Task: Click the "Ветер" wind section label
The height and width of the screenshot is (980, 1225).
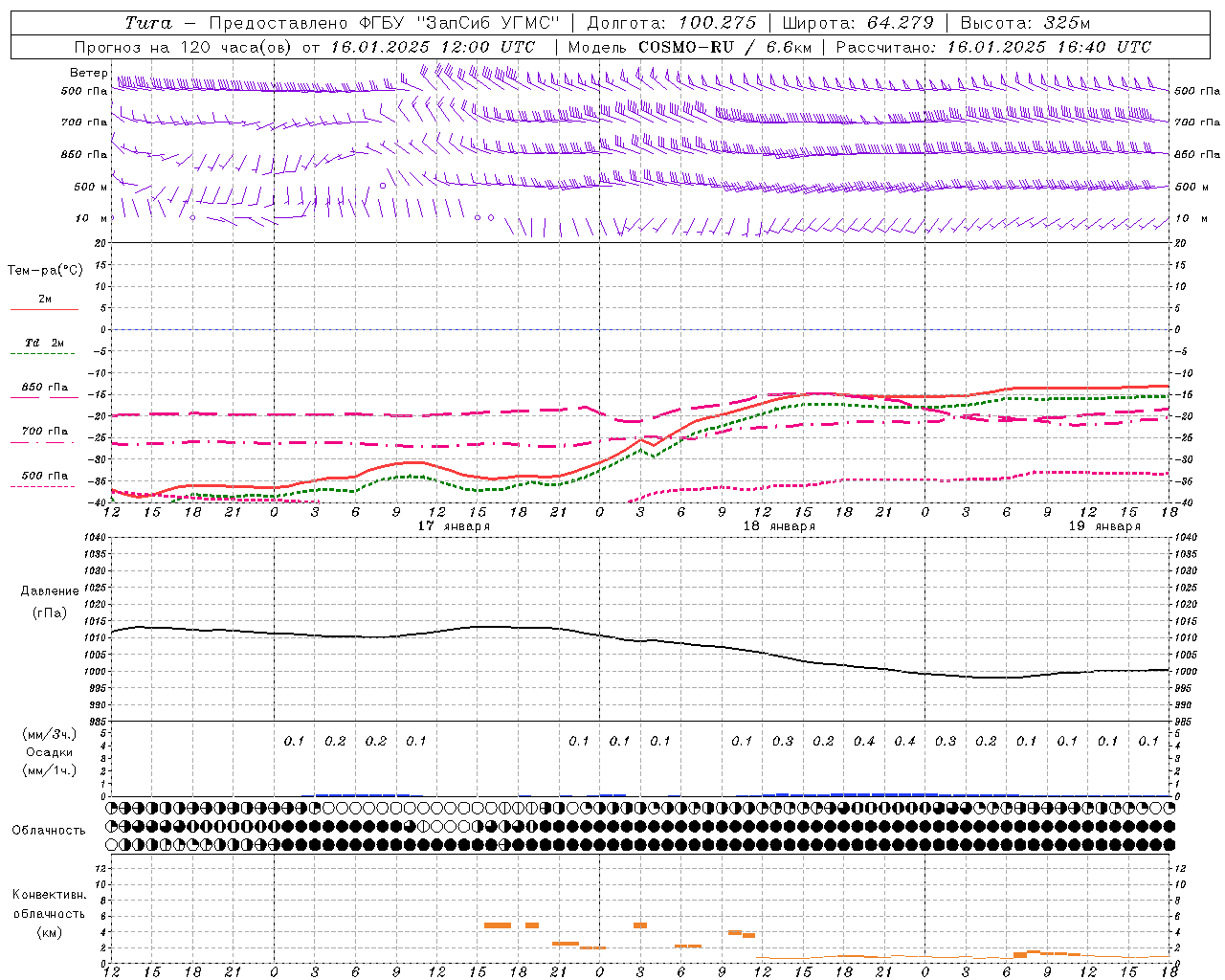Action: 88,73
